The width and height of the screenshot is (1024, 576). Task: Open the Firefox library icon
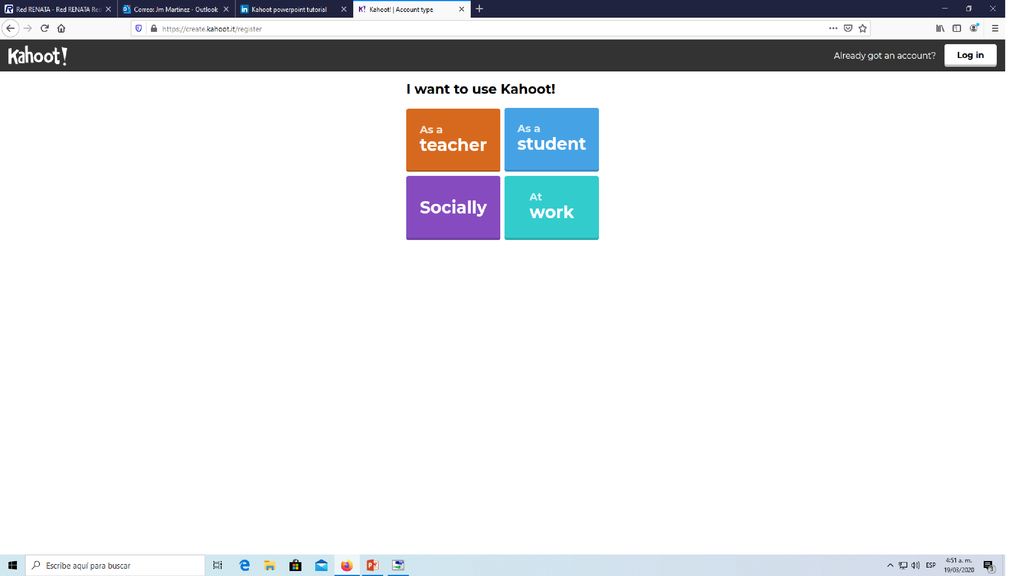(x=940, y=28)
